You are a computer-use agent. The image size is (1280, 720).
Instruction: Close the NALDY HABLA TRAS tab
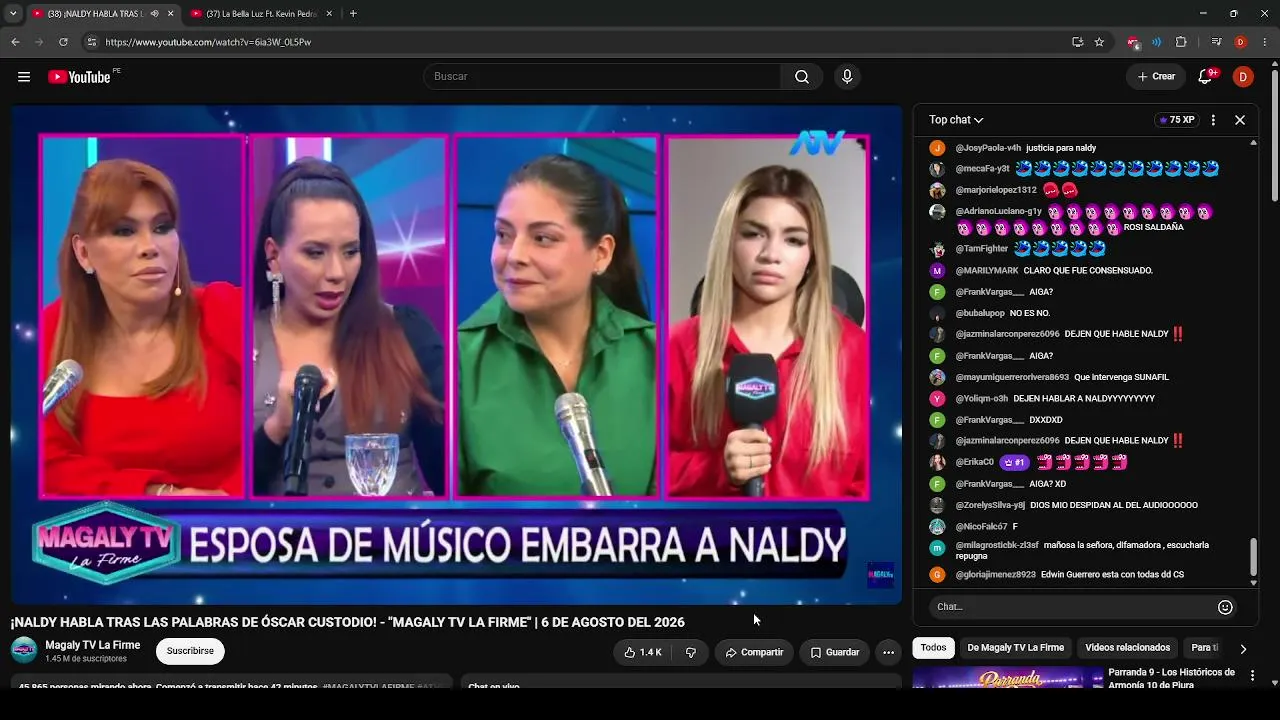click(x=170, y=14)
